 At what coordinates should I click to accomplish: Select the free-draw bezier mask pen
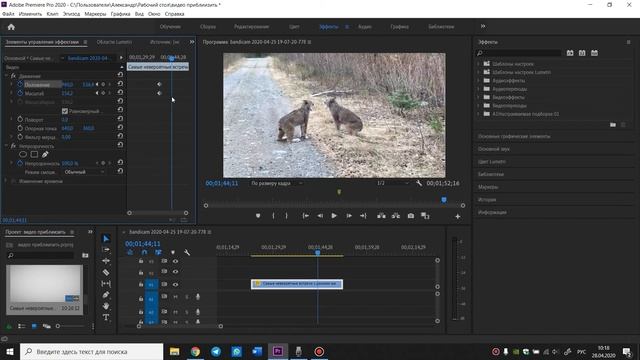[x=45, y=154]
